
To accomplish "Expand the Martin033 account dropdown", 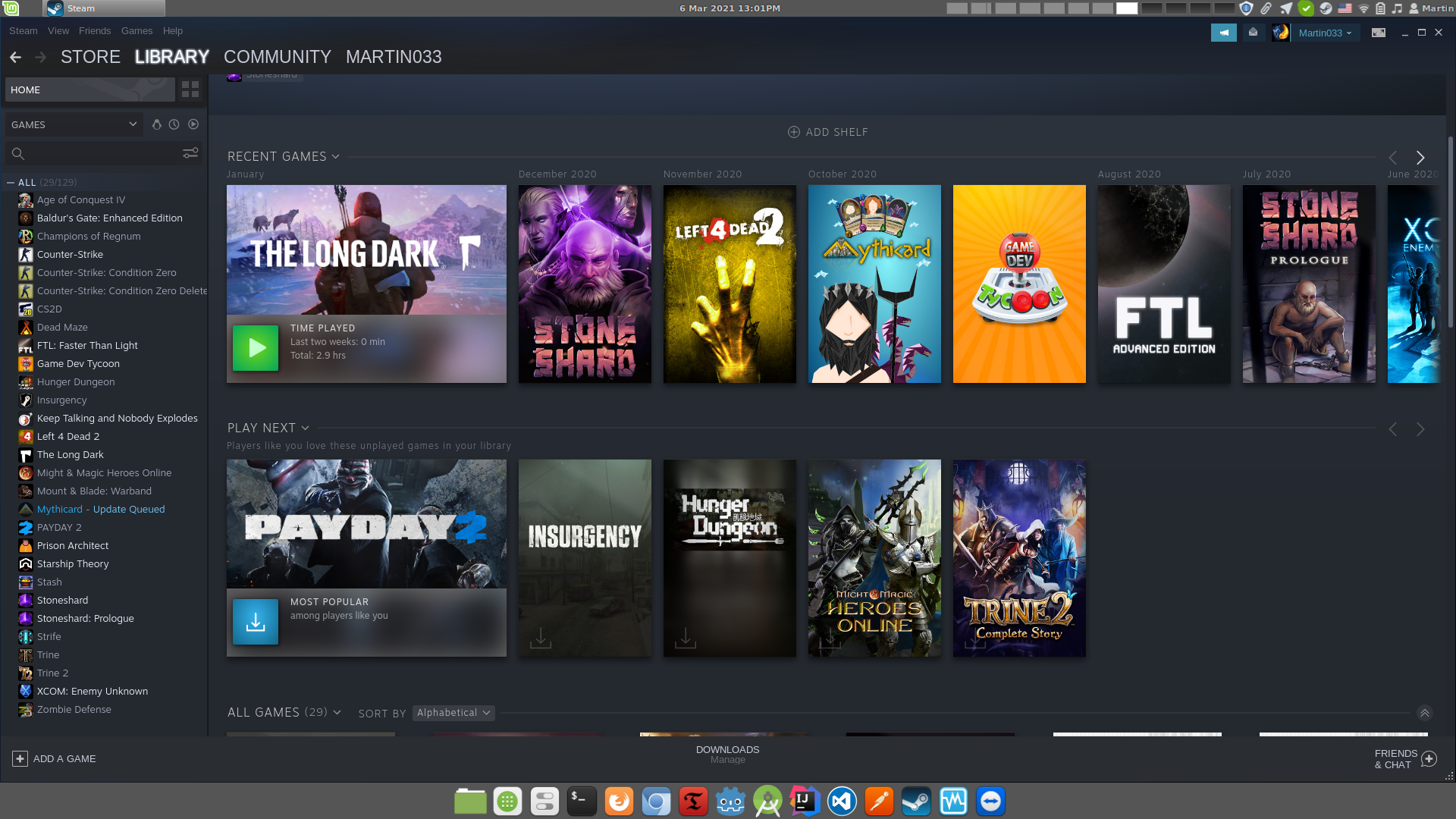I will [x=1325, y=33].
